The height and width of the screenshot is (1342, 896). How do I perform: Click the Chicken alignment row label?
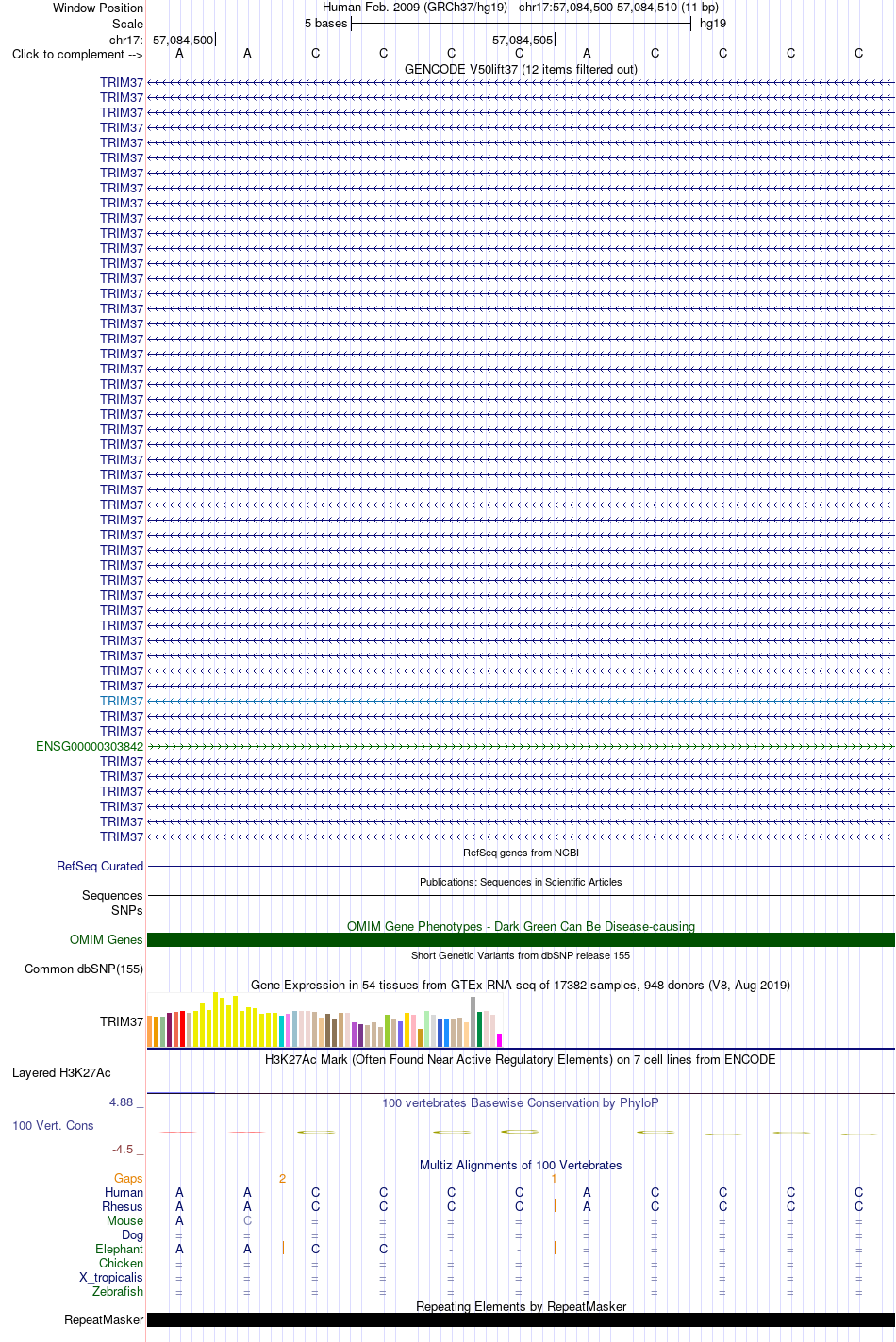(x=121, y=1263)
